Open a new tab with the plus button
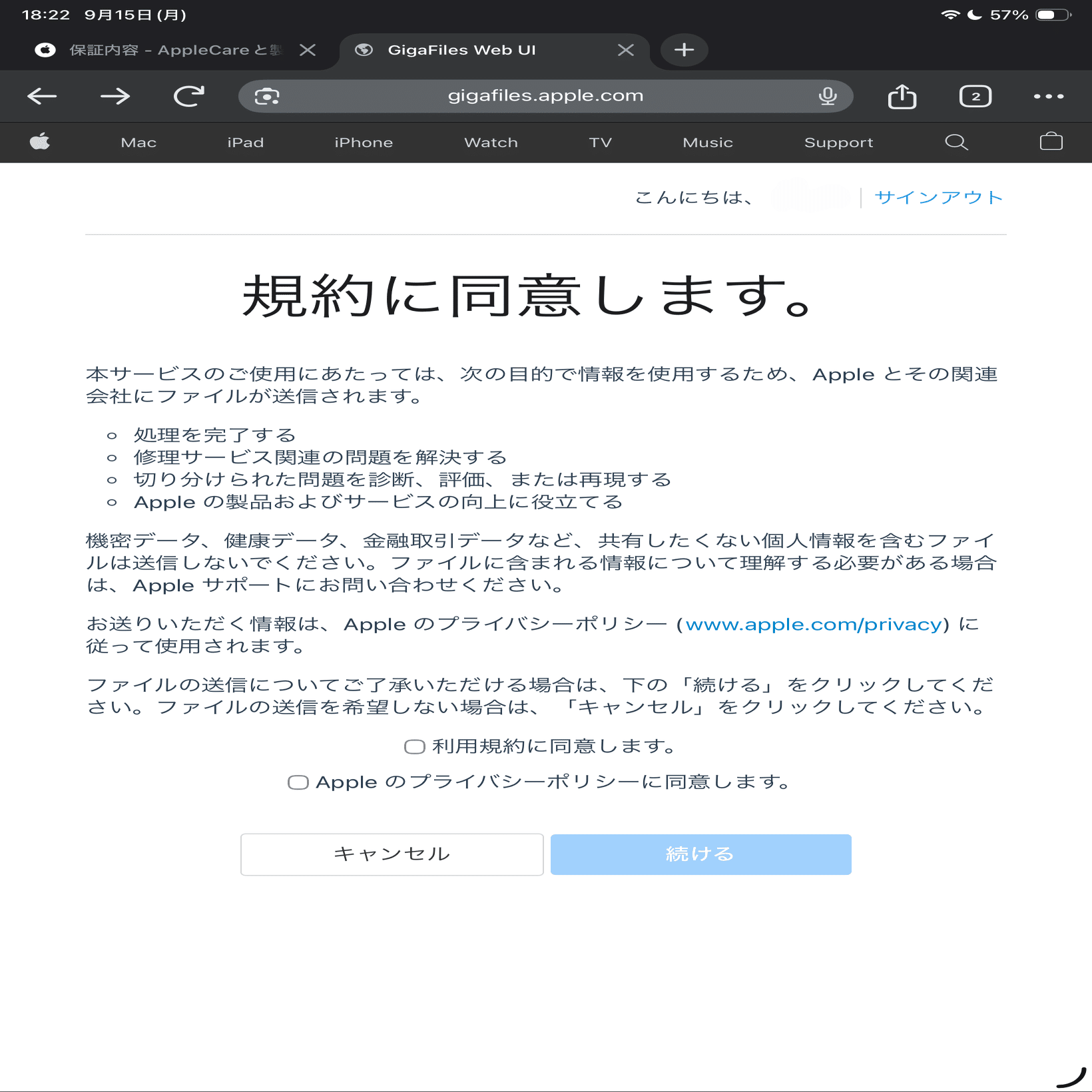This screenshot has height=1092, width=1092. coord(683,49)
